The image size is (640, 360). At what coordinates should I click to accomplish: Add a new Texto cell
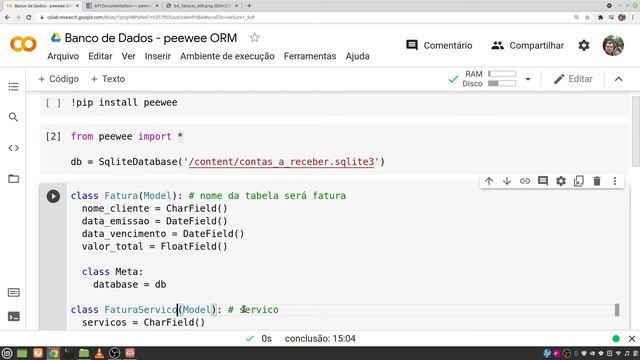click(x=108, y=79)
